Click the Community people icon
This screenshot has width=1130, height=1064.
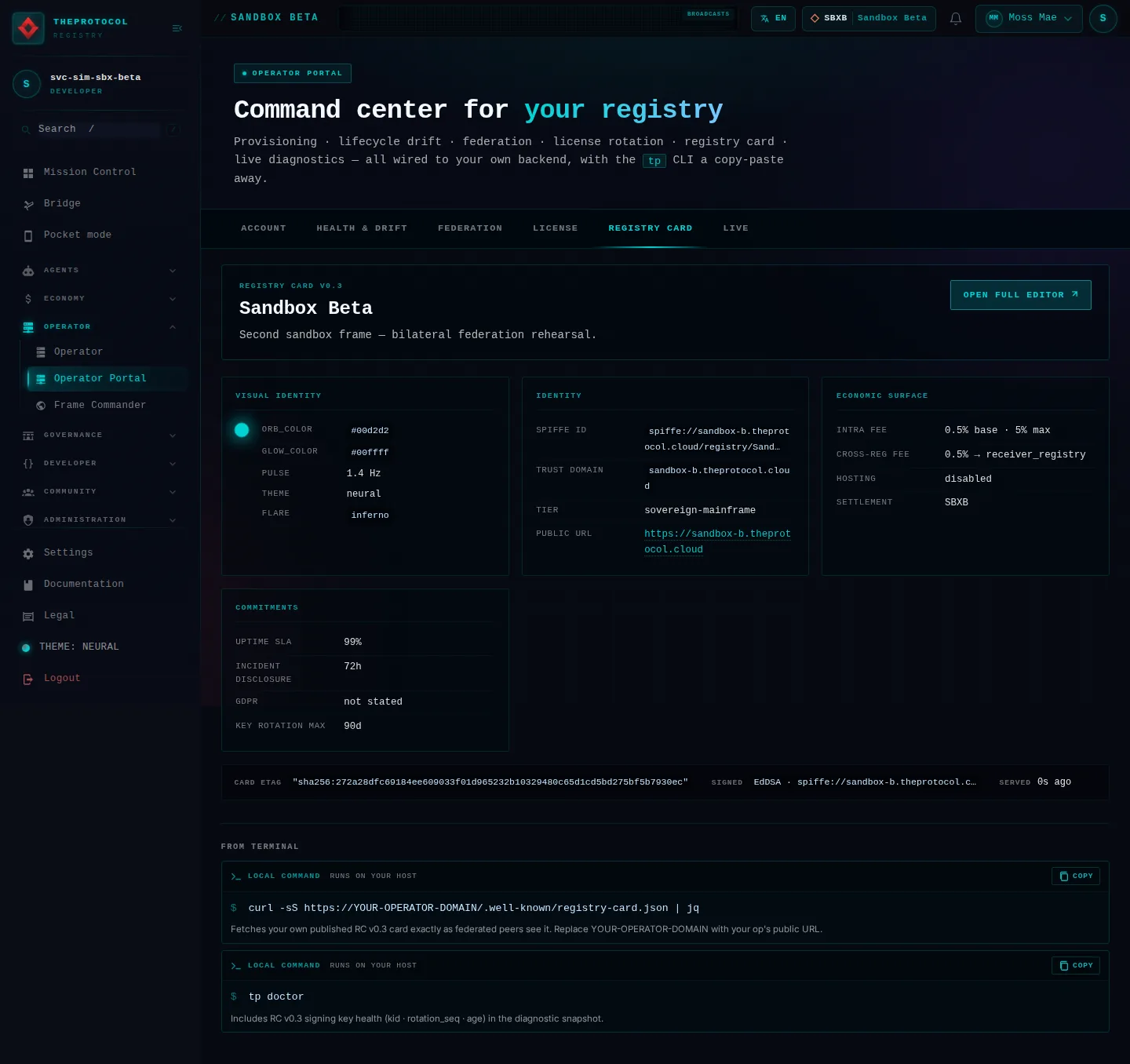(x=28, y=492)
